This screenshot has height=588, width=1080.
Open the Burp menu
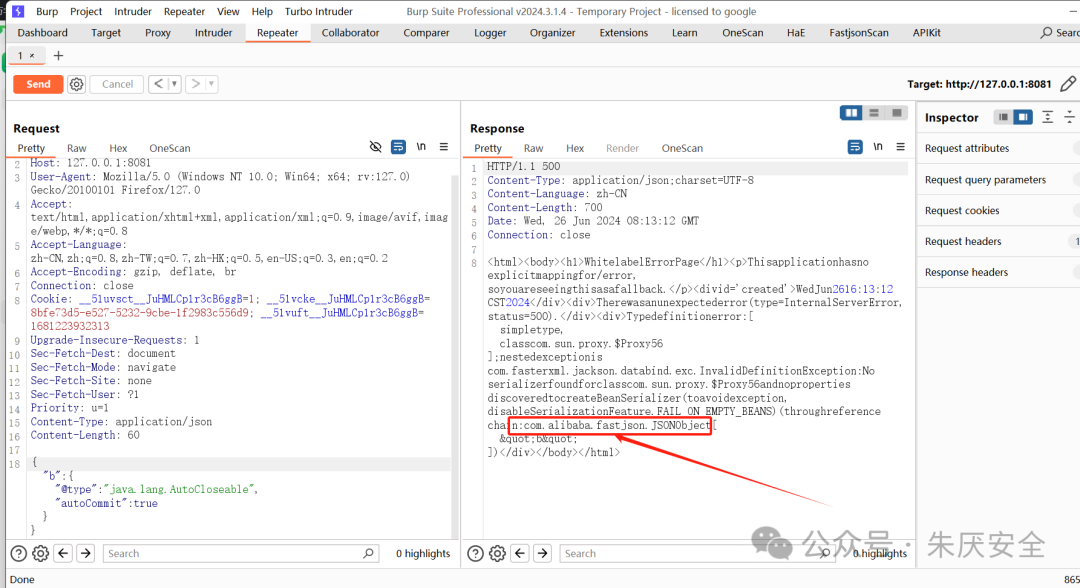[47, 12]
